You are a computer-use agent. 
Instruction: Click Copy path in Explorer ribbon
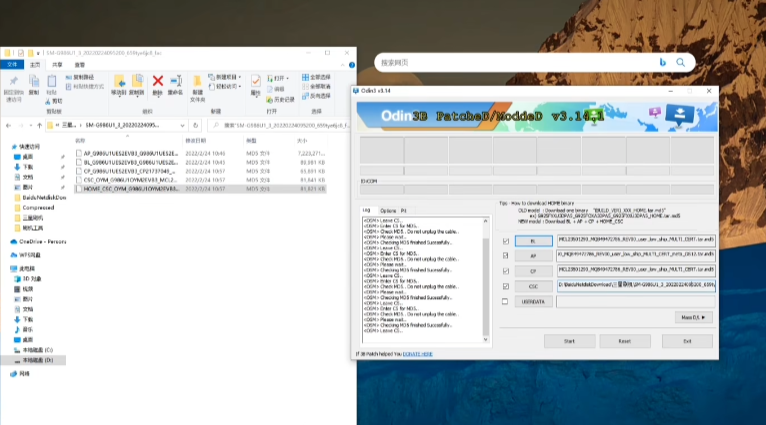coord(80,77)
